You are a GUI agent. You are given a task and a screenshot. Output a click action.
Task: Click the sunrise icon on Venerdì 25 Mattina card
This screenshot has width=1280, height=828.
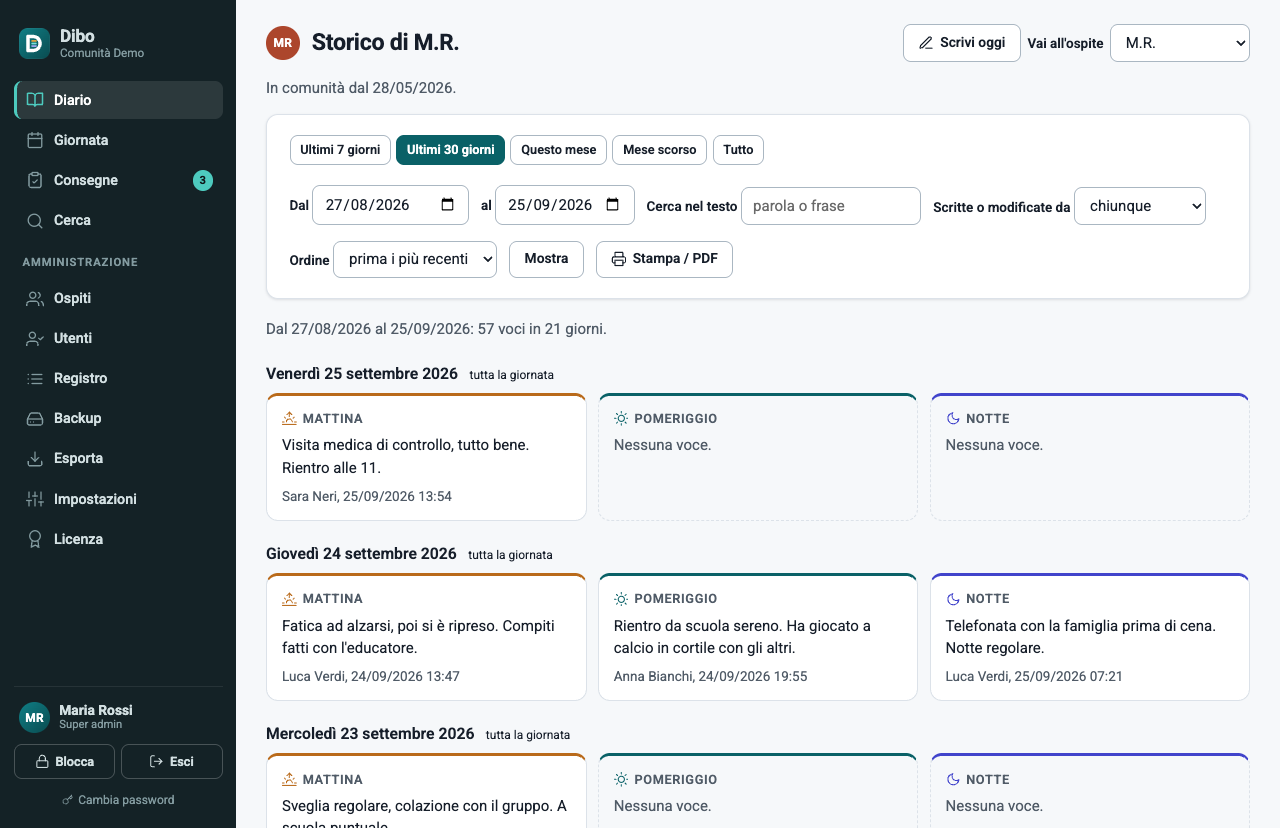click(x=289, y=419)
